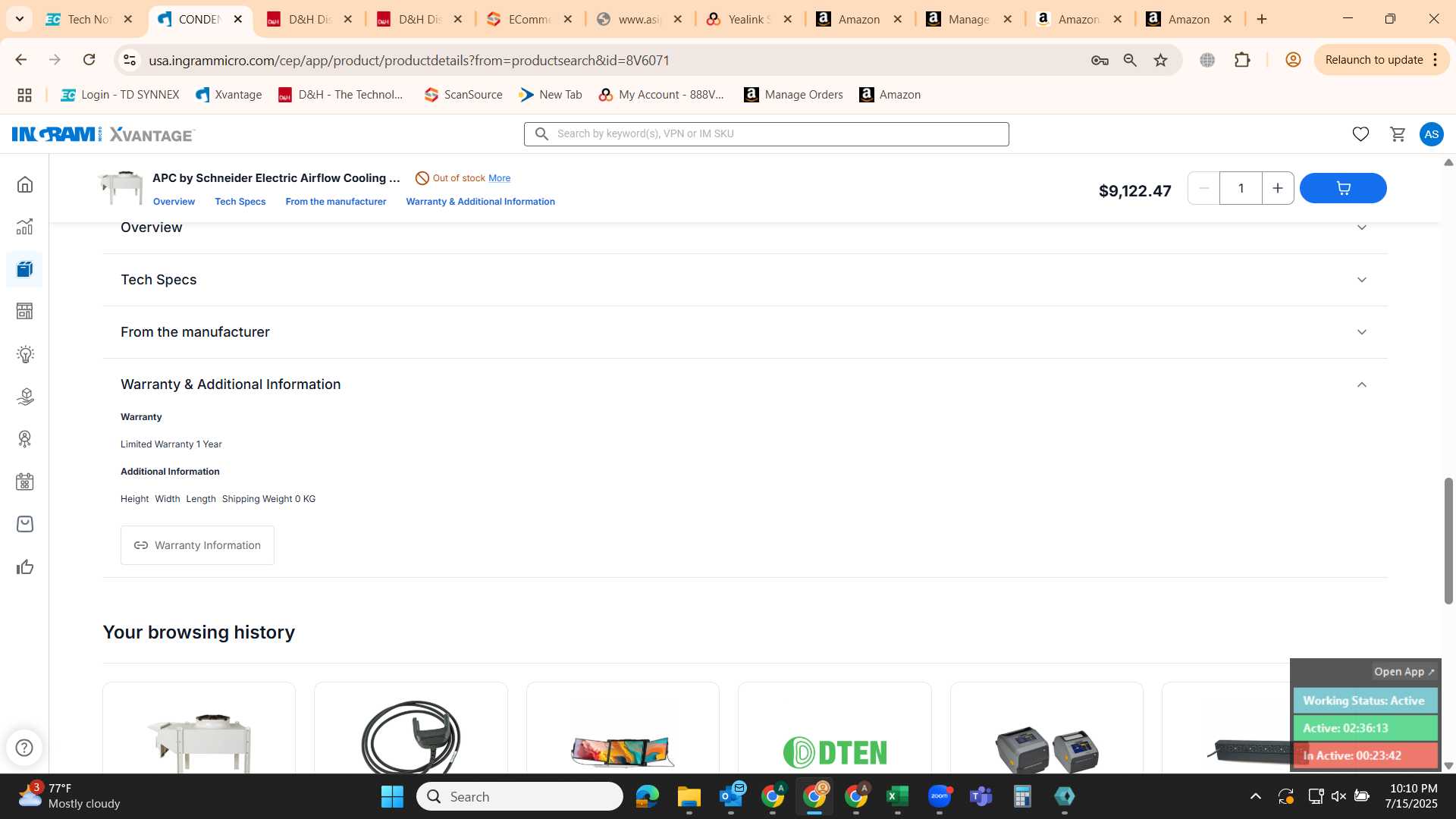Open the thumbs-up recommendations sidebar icon
The image size is (1456, 819).
[x=25, y=567]
